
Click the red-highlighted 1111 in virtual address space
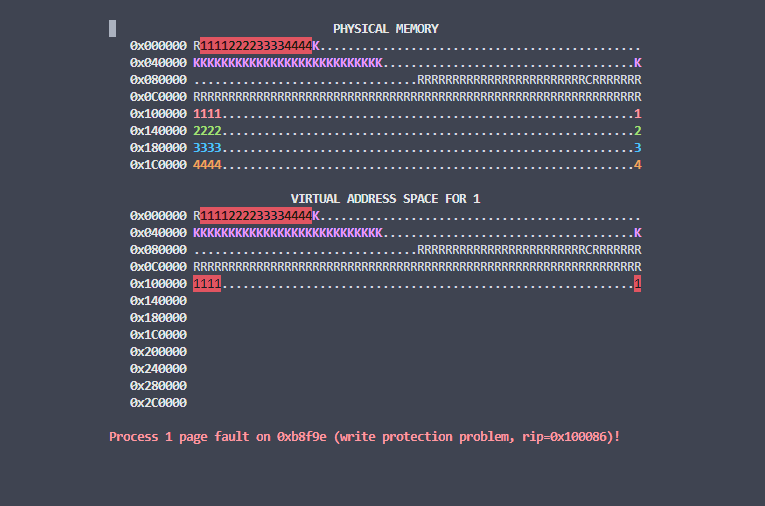click(x=207, y=284)
